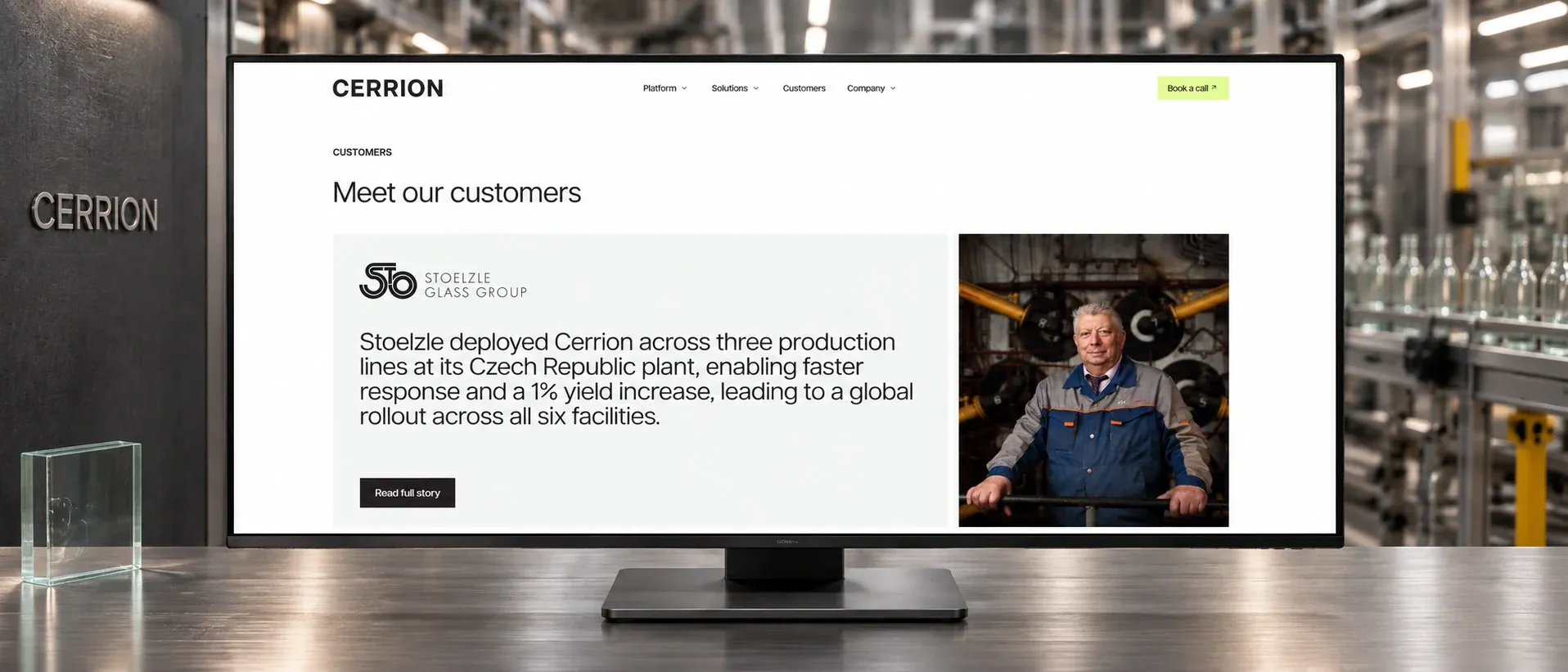
Task: Click the Stoelzle Glass Group logo
Action: click(x=443, y=281)
